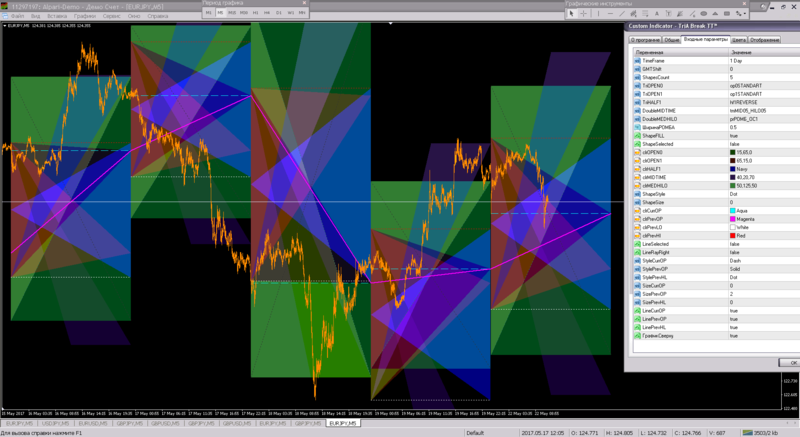800x437 pixels.
Task: Choose the W1 weekly timeframe
Action: (x=291, y=12)
